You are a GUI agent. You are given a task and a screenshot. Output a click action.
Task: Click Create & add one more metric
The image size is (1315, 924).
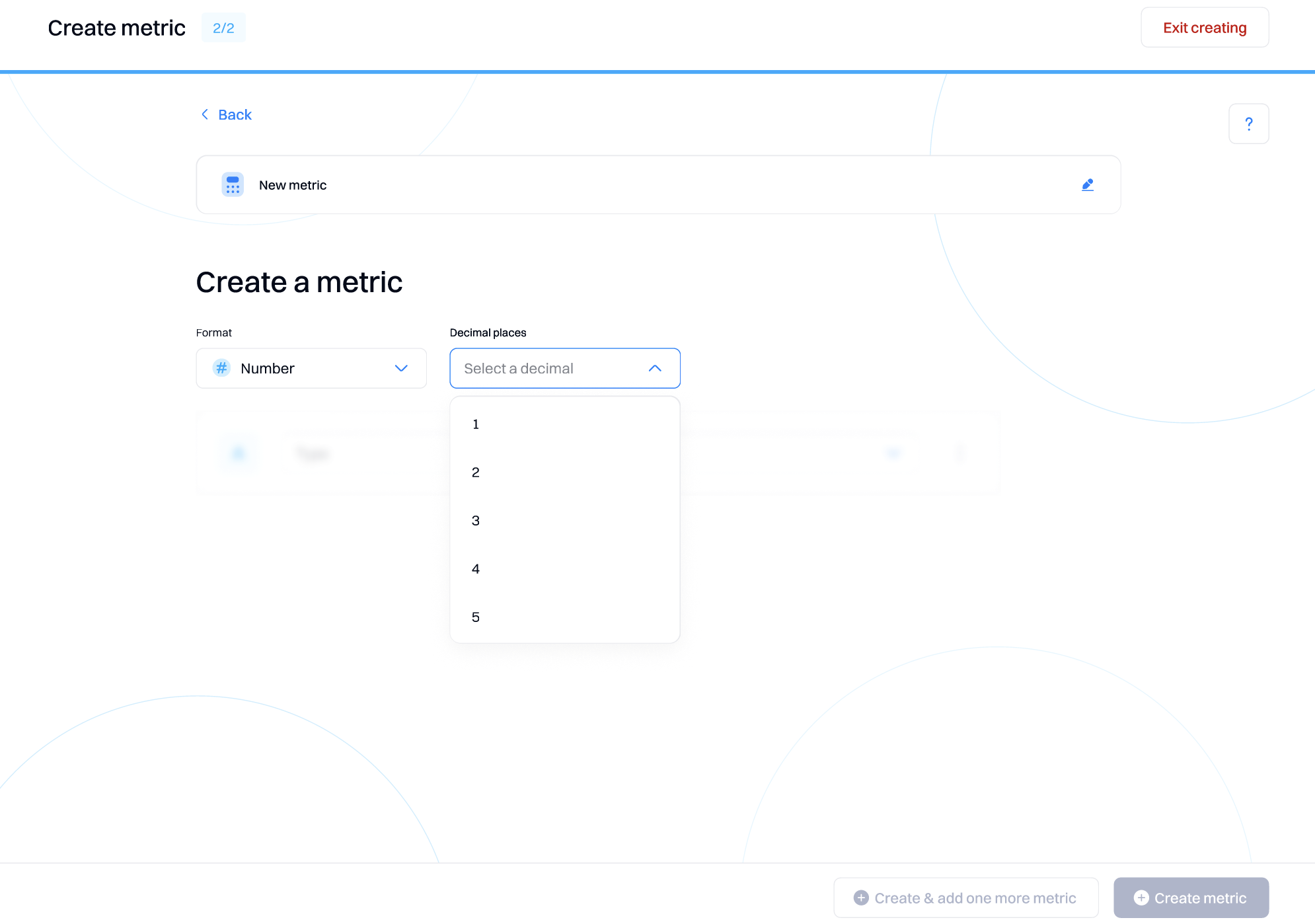tap(975, 898)
